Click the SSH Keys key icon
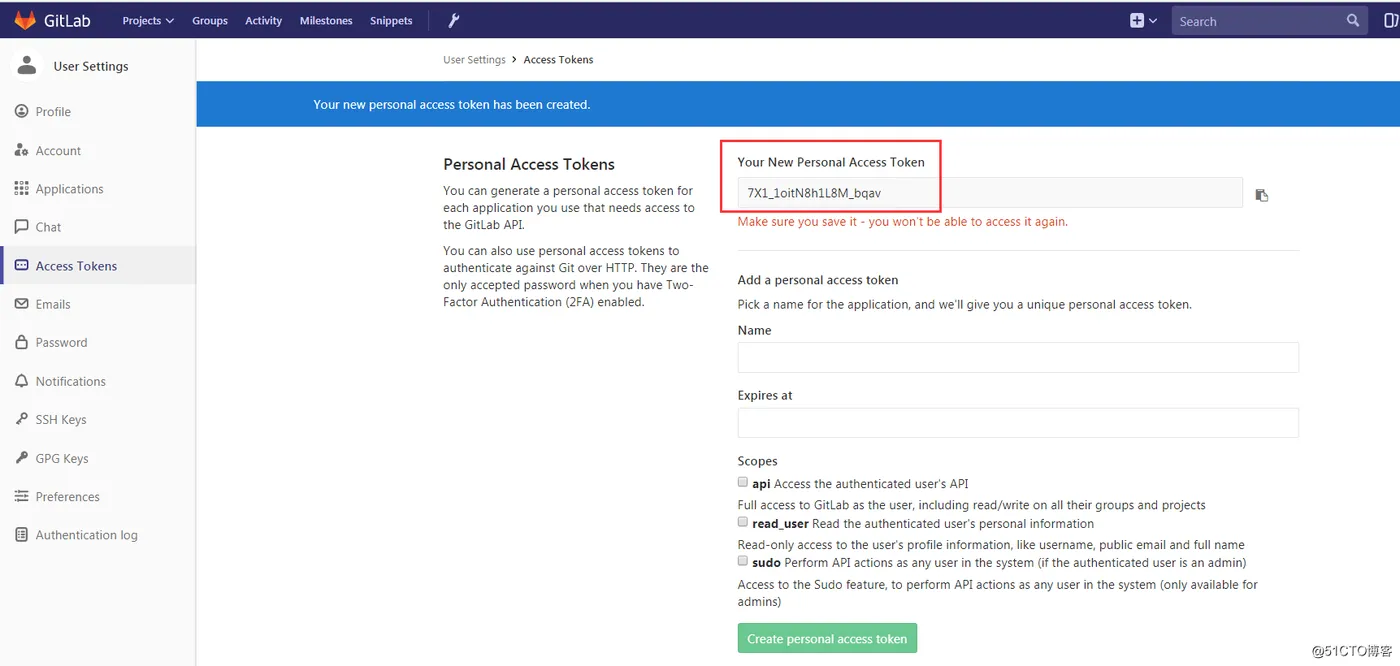1400x666 pixels. point(22,419)
